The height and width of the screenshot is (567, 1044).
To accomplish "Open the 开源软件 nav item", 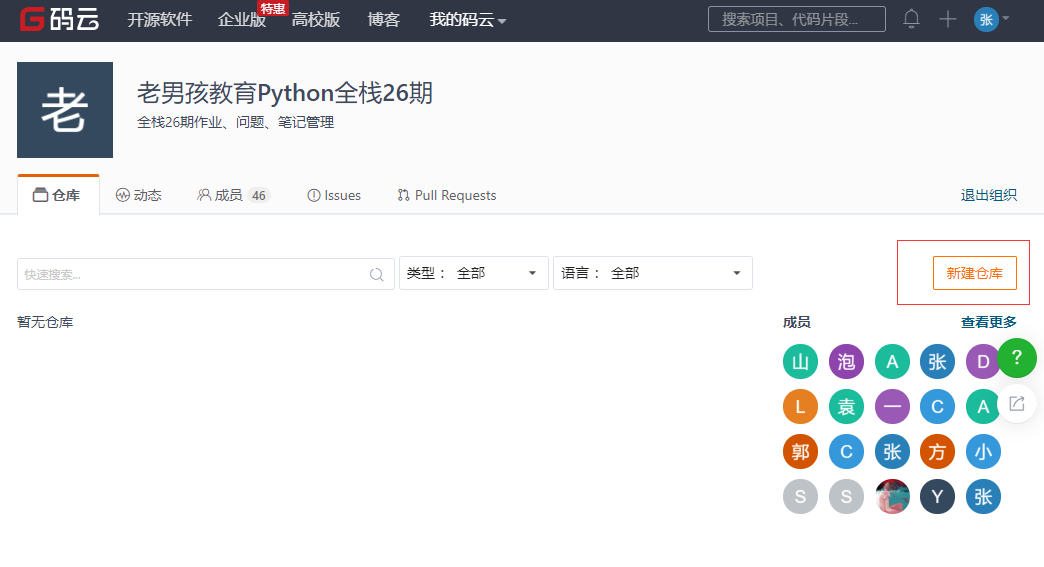I will pos(160,20).
